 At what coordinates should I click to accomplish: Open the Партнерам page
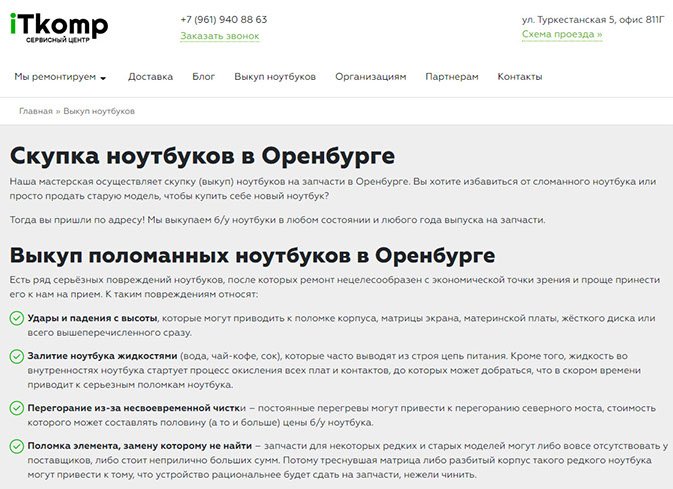coord(452,77)
